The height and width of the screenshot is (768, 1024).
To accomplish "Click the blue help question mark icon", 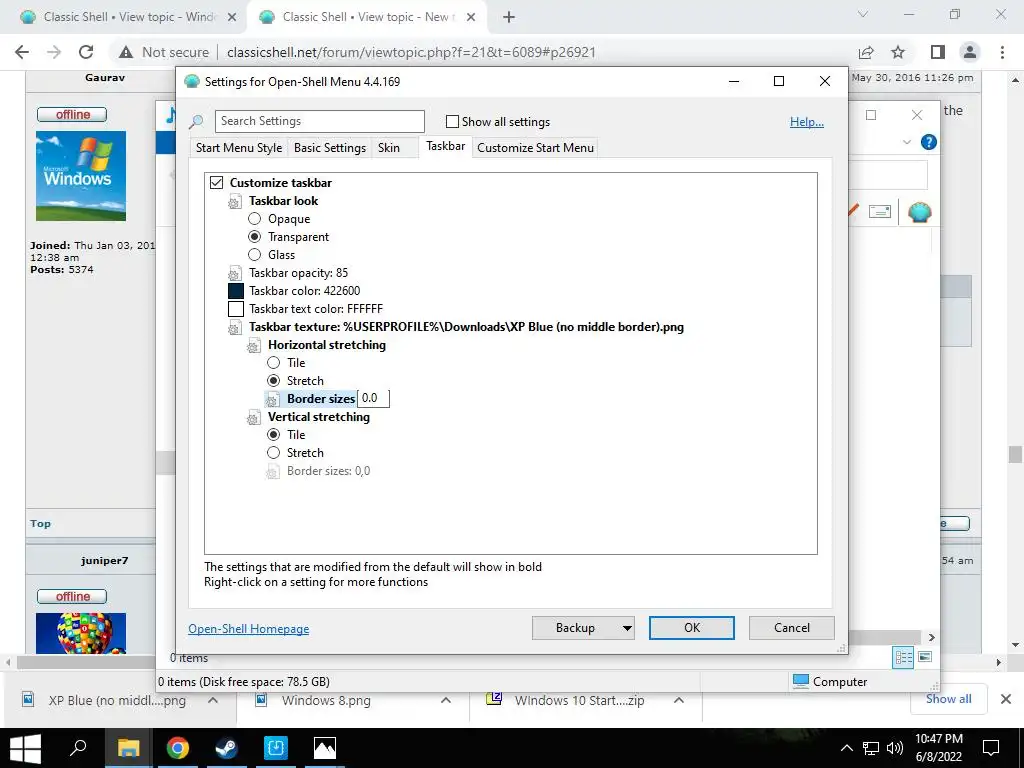I will click(x=928, y=142).
